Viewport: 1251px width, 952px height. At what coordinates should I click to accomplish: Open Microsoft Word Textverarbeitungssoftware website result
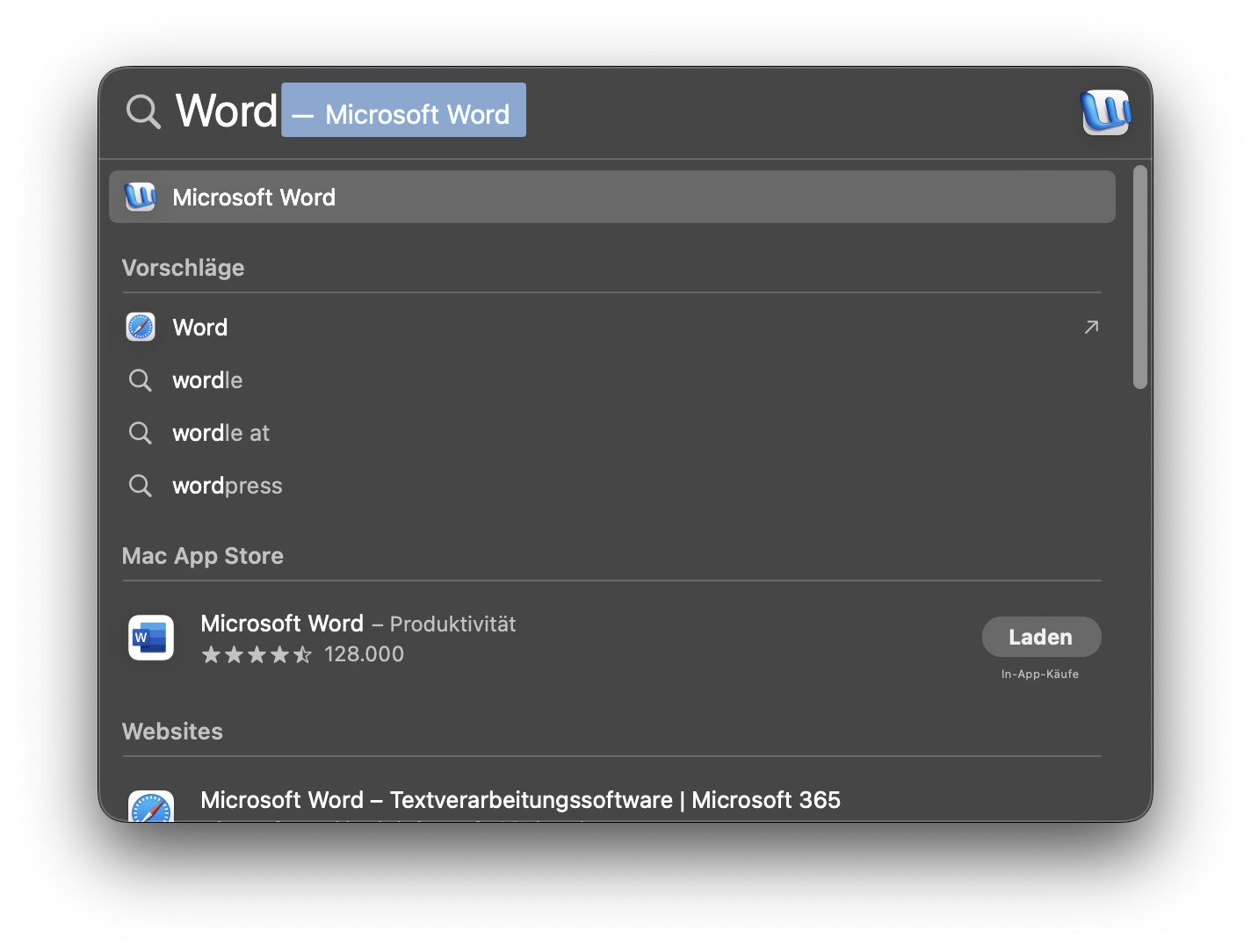pos(520,800)
